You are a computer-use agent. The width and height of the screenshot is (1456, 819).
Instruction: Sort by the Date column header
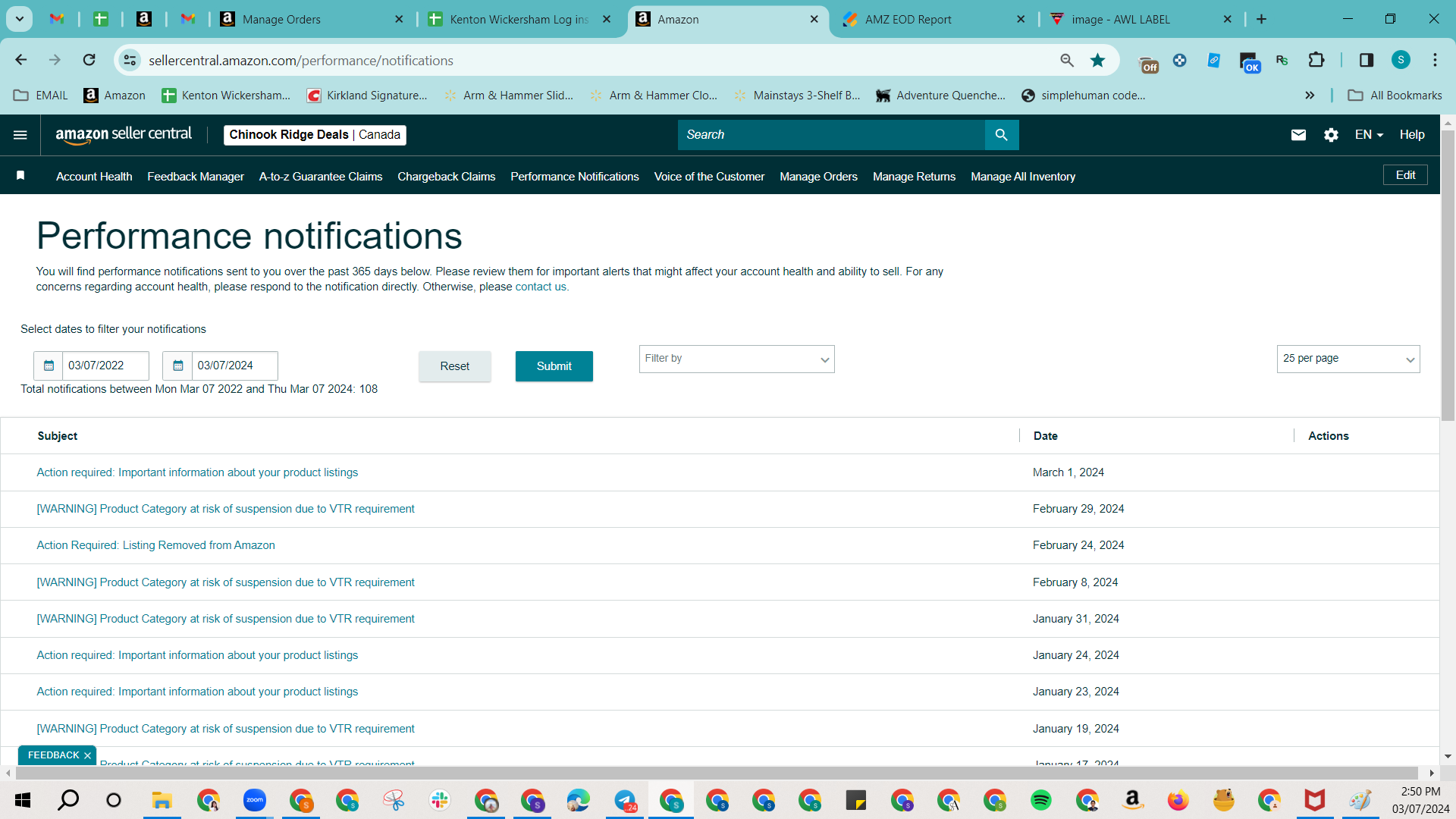pos(1045,436)
